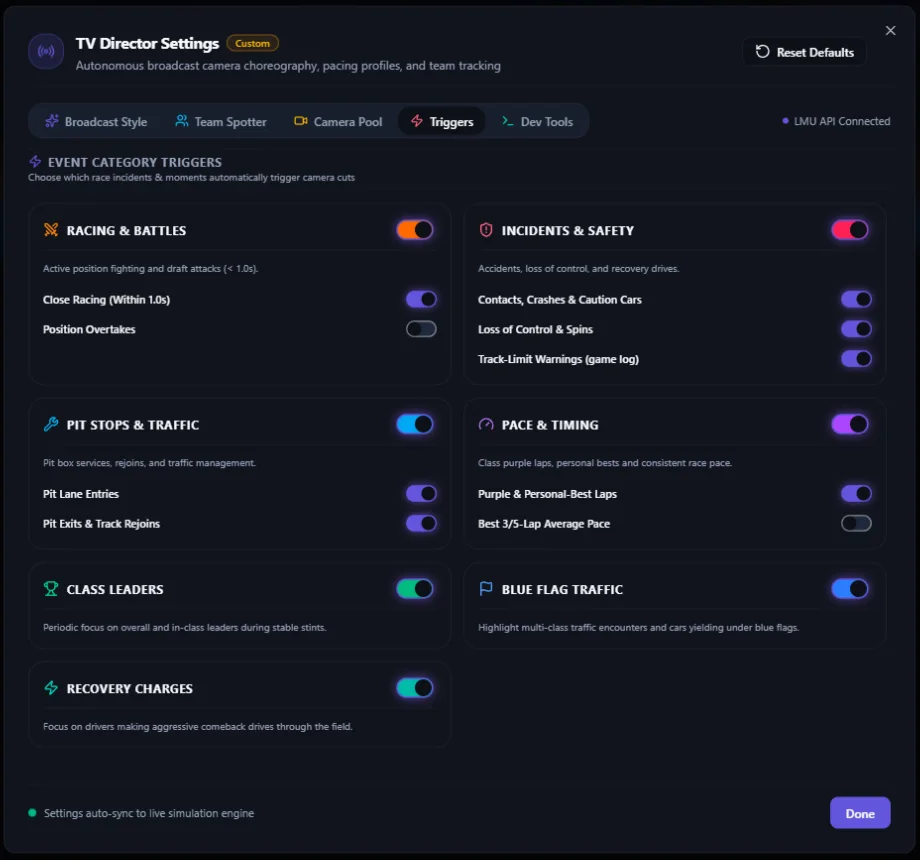Disable the Class Leaders toggle
Image resolution: width=920 pixels, height=860 pixels.
(x=415, y=588)
